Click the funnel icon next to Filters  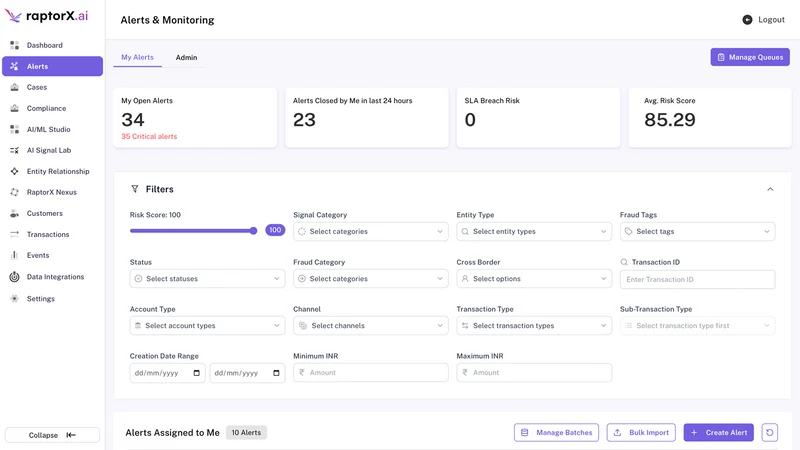coord(135,189)
